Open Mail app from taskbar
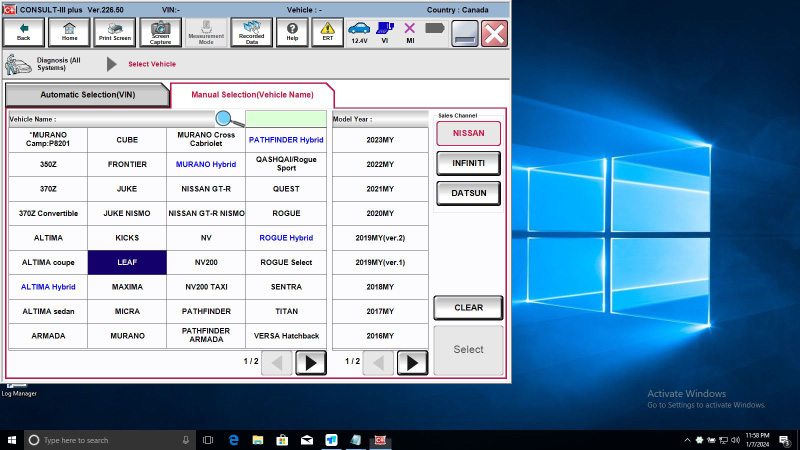 307,440
